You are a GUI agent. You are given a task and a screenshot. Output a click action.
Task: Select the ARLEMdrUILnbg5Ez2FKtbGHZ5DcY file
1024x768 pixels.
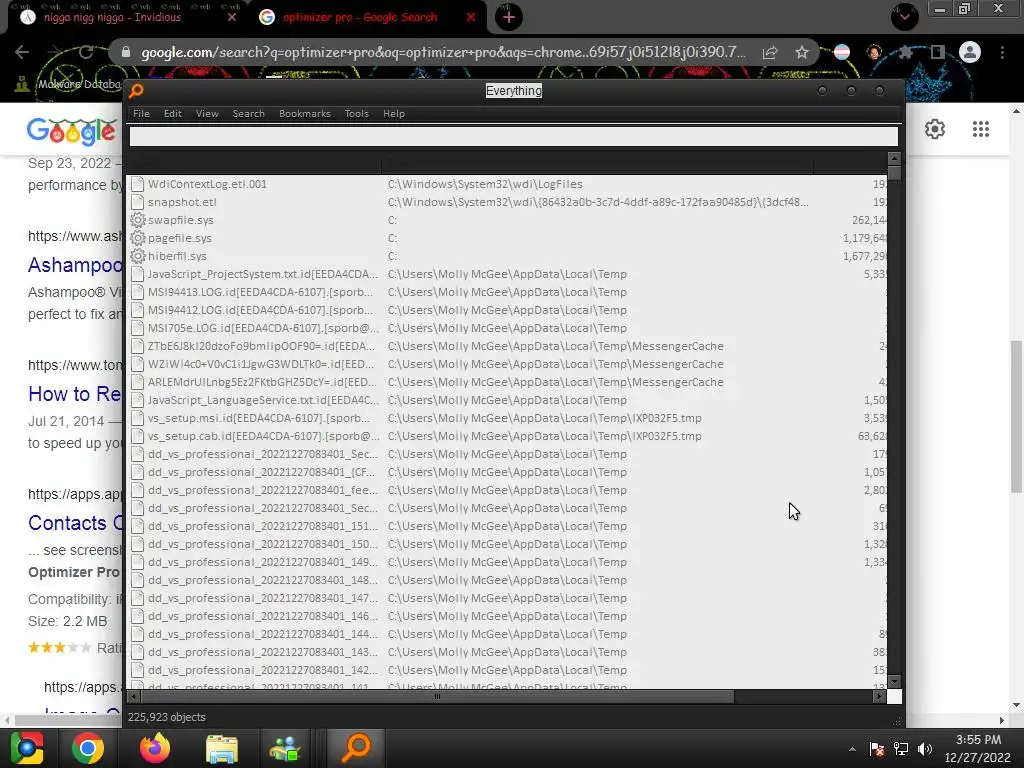[507, 382]
